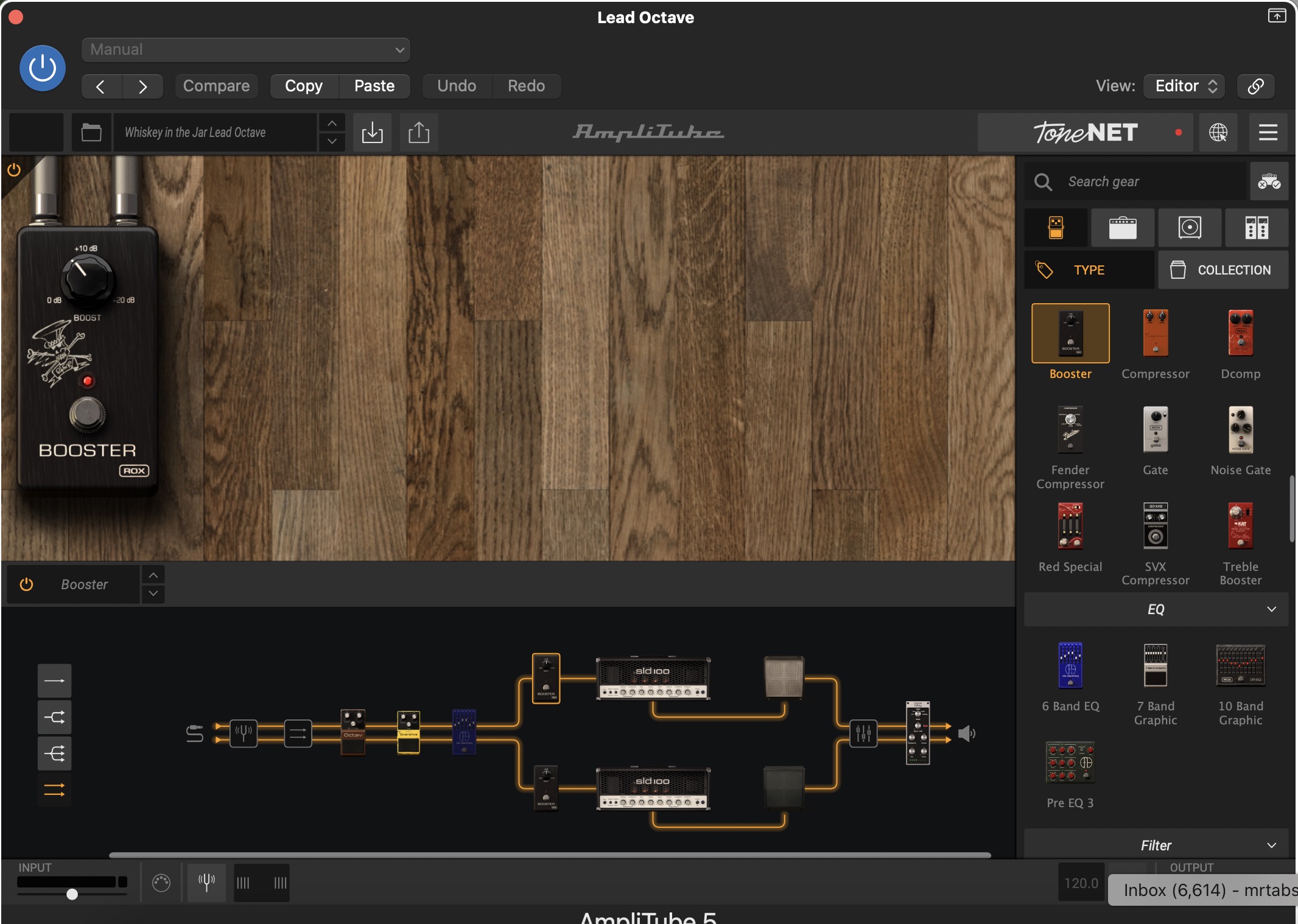Switch to the amplifier gear category
This screenshot has height=924, width=1298.
click(1123, 228)
